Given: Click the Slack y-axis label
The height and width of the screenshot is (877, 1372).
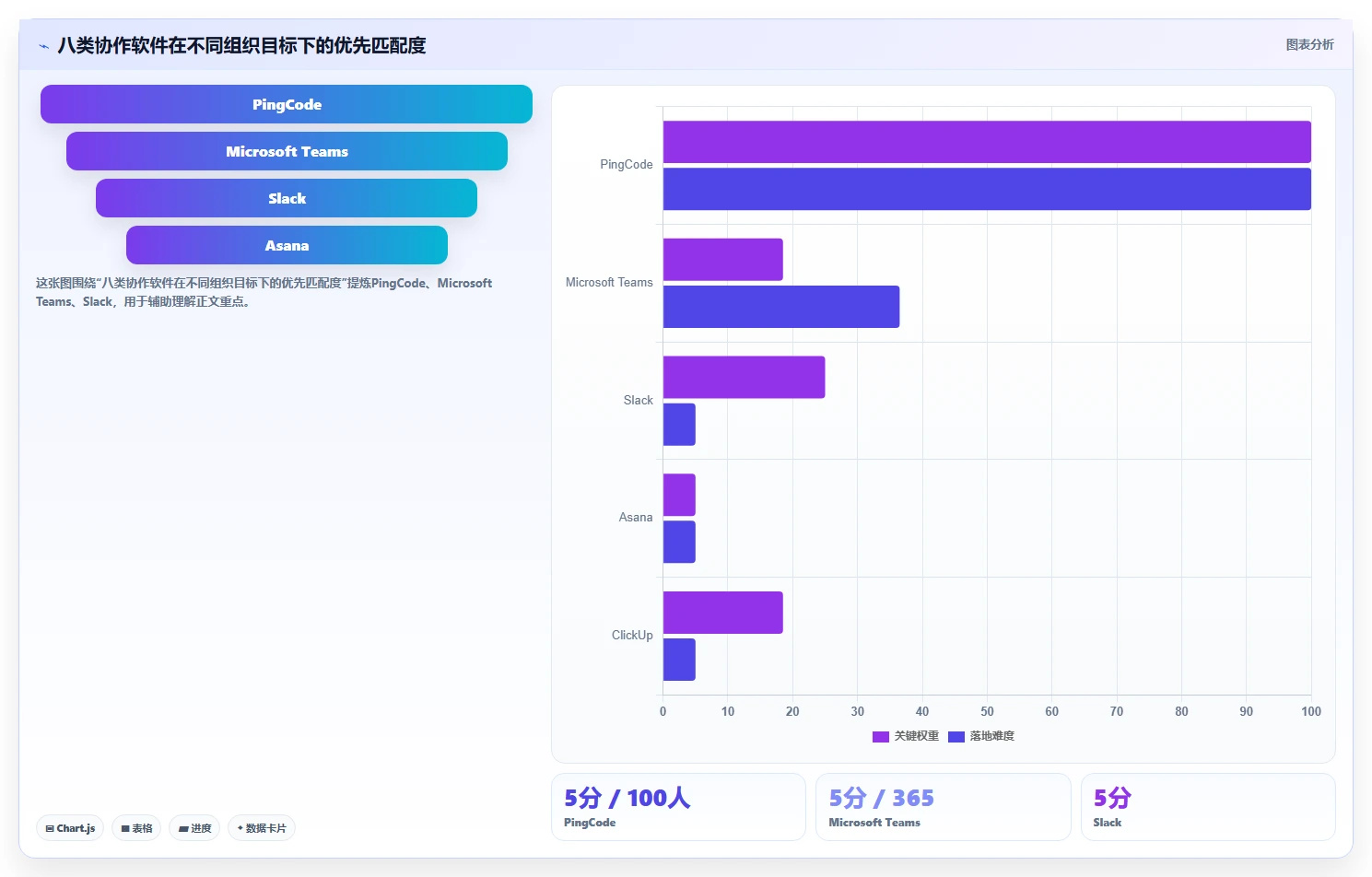Looking at the screenshot, I should click(638, 401).
